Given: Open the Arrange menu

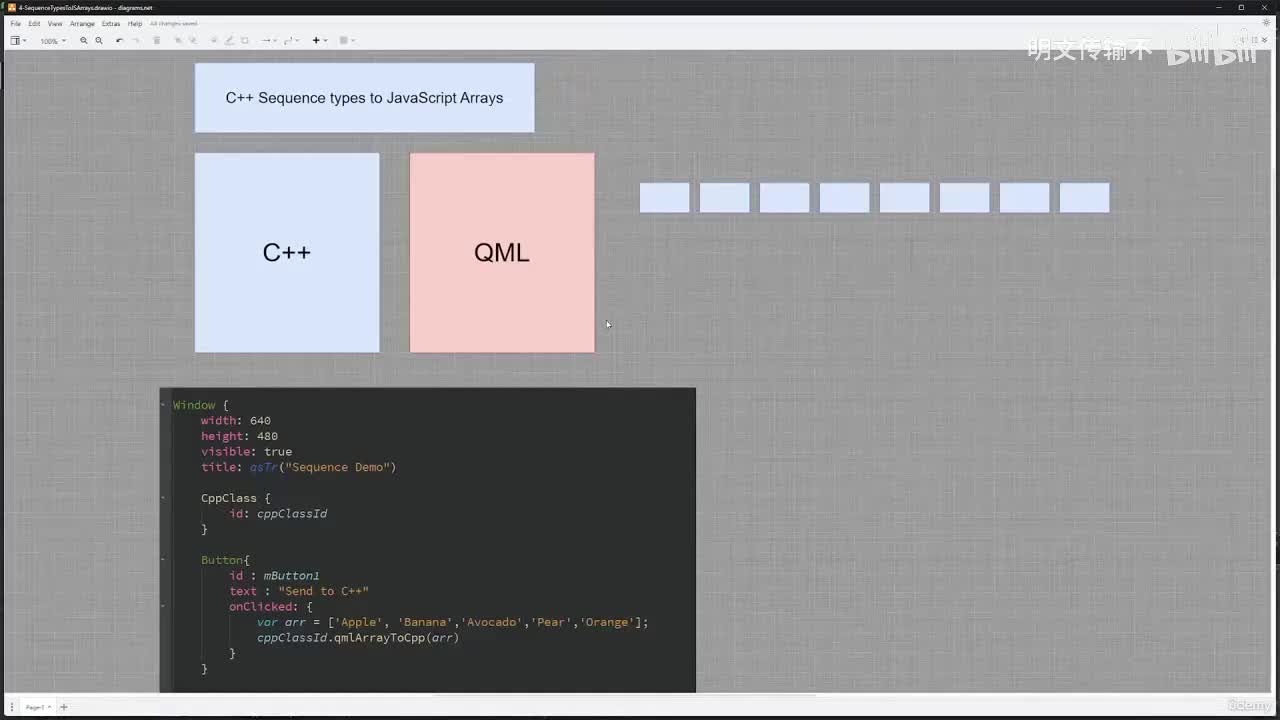Looking at the screenshot, I should click(x=82, y=23).
